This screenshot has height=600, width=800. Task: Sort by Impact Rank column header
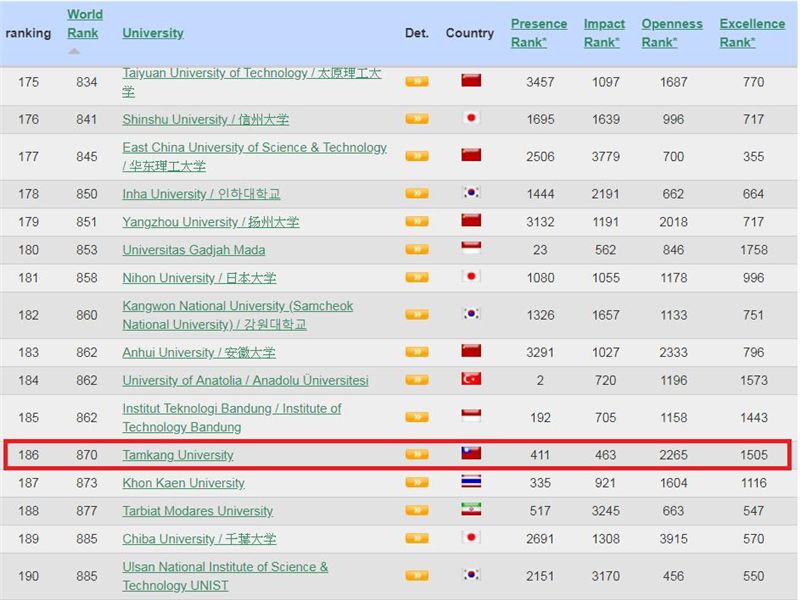604,32
